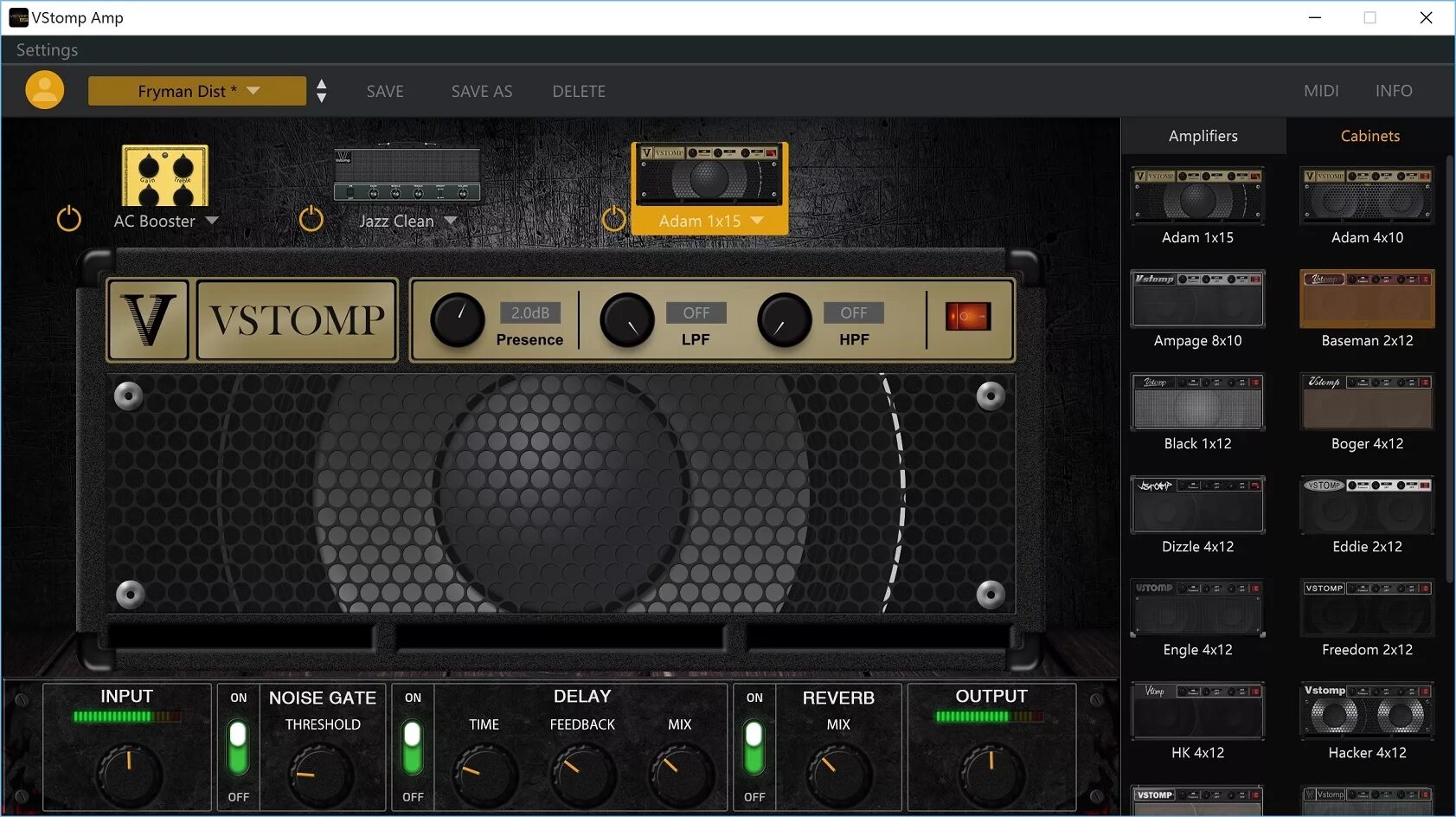Toggle the Delay on/off switch
This screenshot has width=1456, height=817.
413,747
